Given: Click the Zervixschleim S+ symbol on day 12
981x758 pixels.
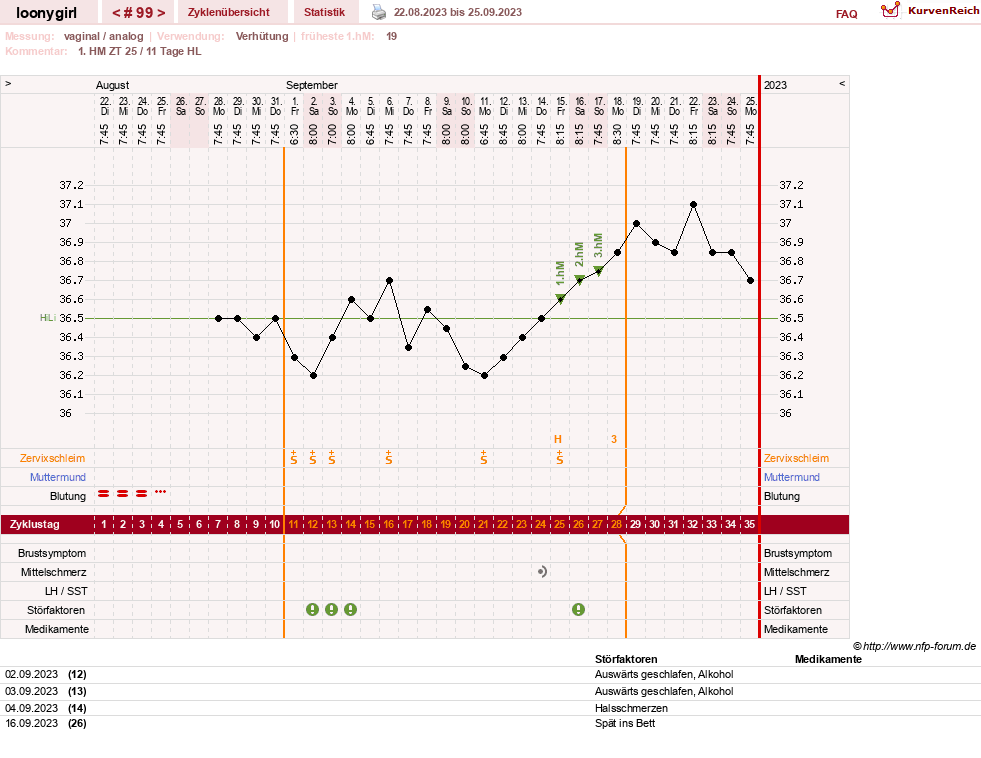Looking at the screenshot, I should [x=313, y=458].
